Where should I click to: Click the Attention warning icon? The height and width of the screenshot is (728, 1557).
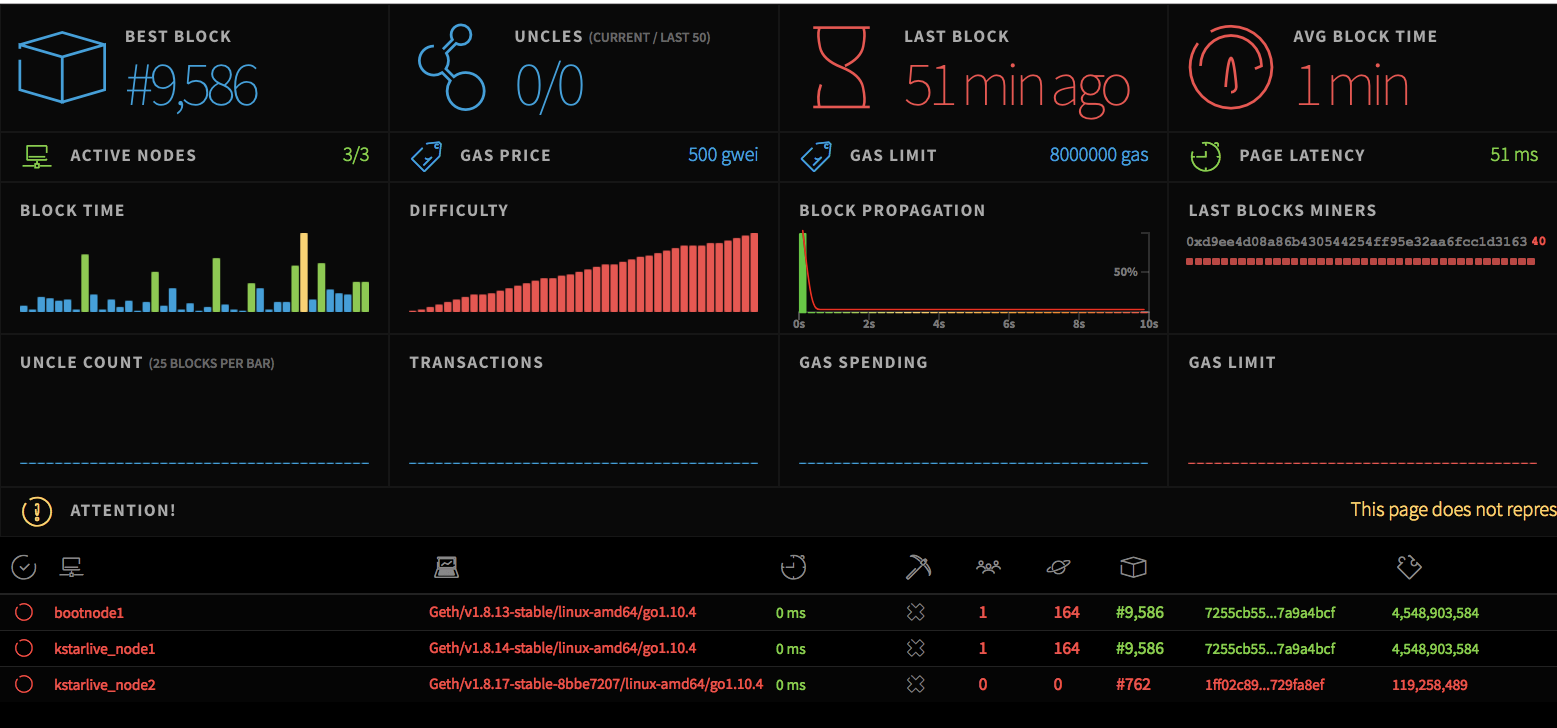coord(37,511)
